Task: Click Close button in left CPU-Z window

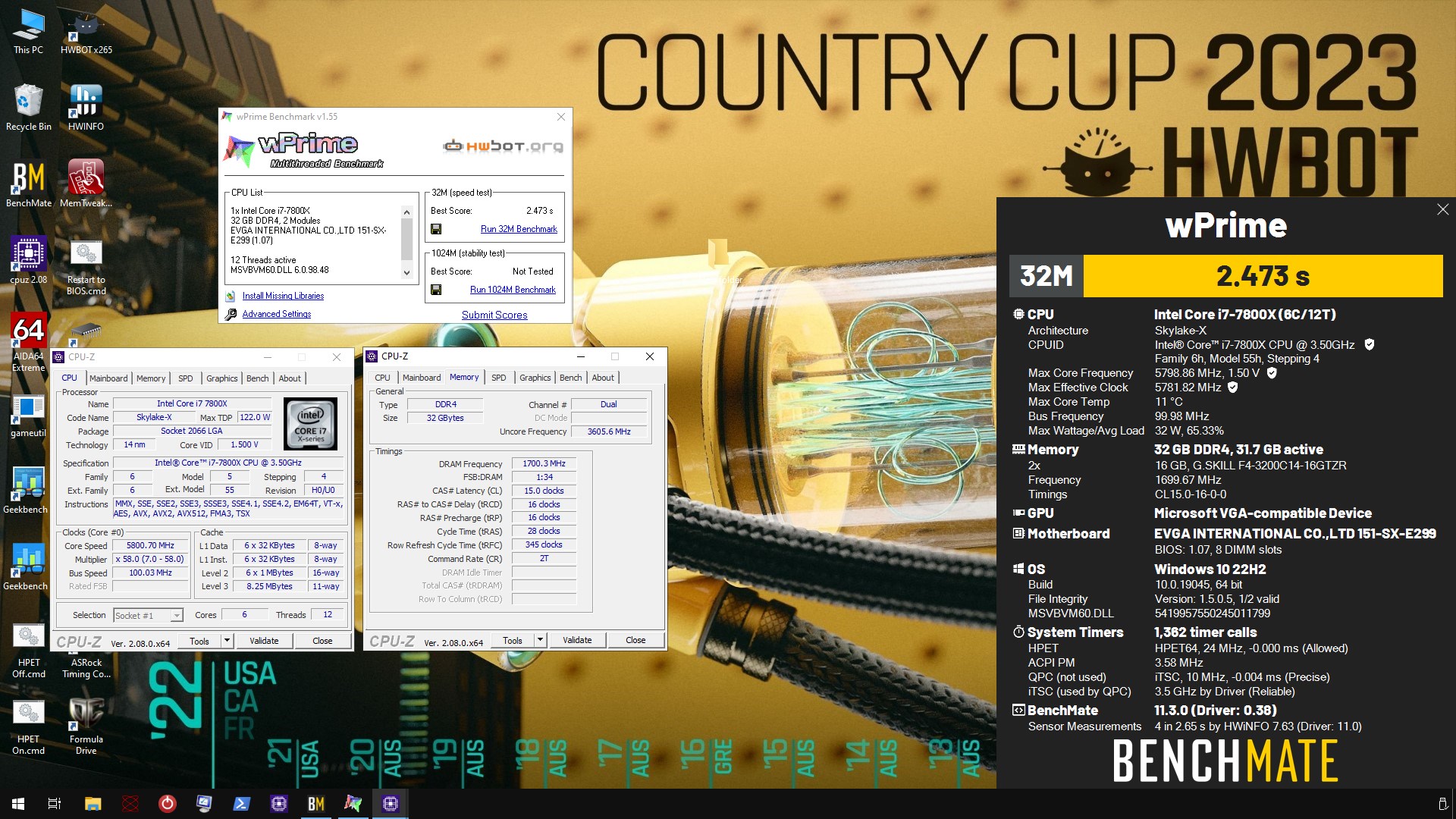Action: [x=322, y=641]
